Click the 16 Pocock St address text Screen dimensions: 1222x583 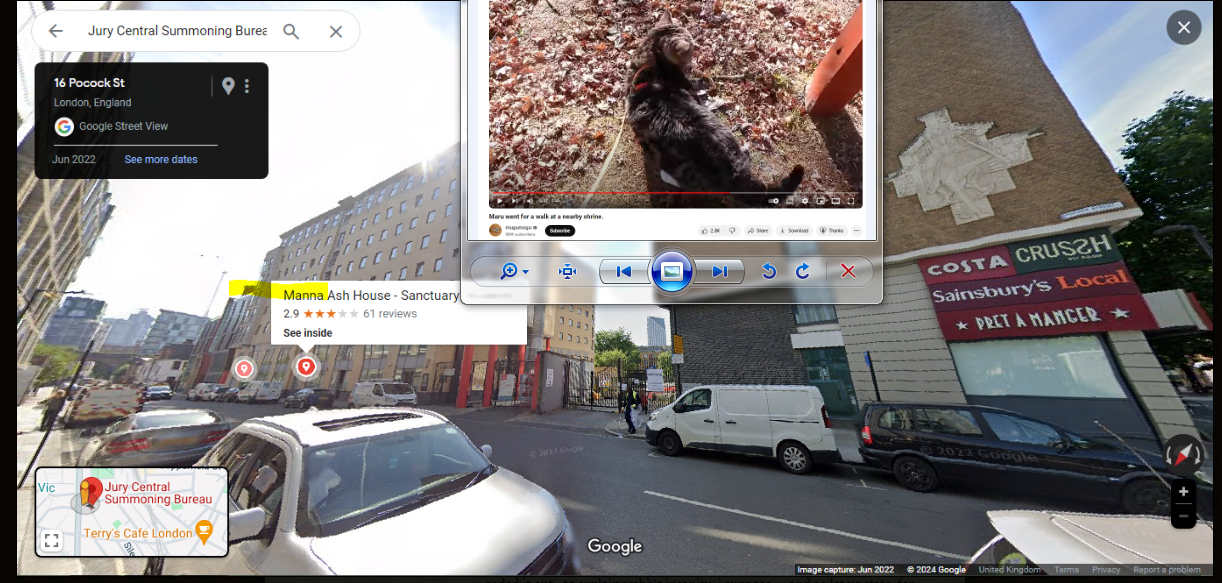click(x=89, y=82)
